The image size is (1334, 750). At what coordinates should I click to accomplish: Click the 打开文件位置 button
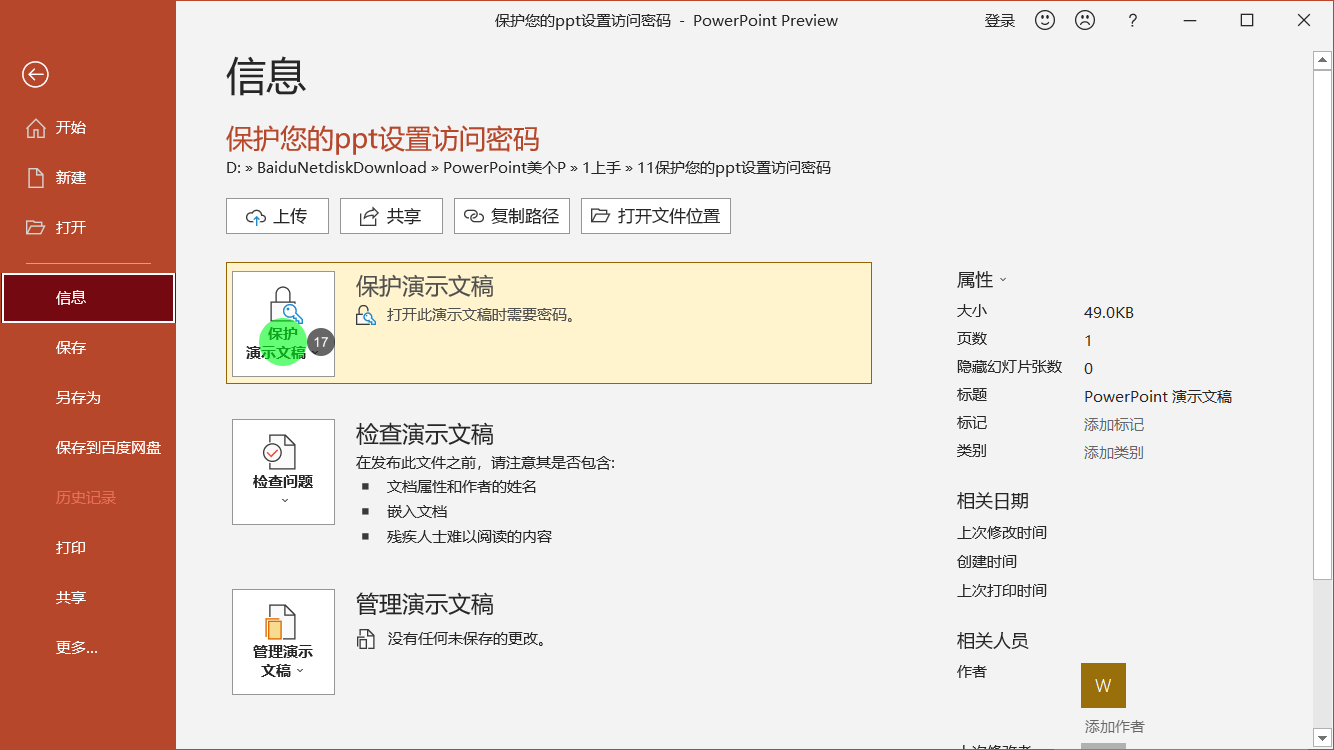tap(656, 216)
